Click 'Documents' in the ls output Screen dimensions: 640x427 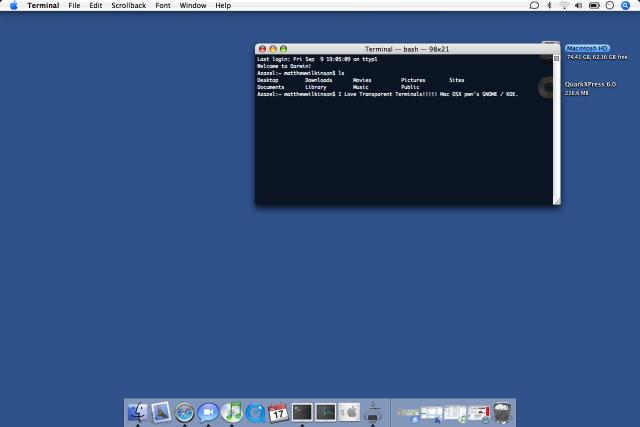tap(271, 87)
